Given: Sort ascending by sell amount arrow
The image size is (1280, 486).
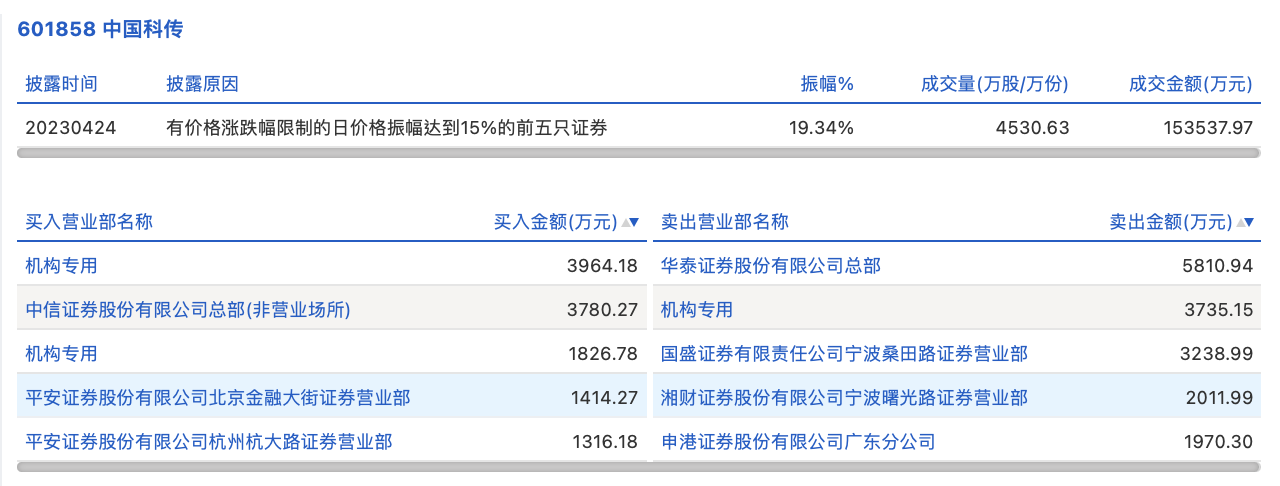Looking at the screenshot, I should (x=1241, y=223).
